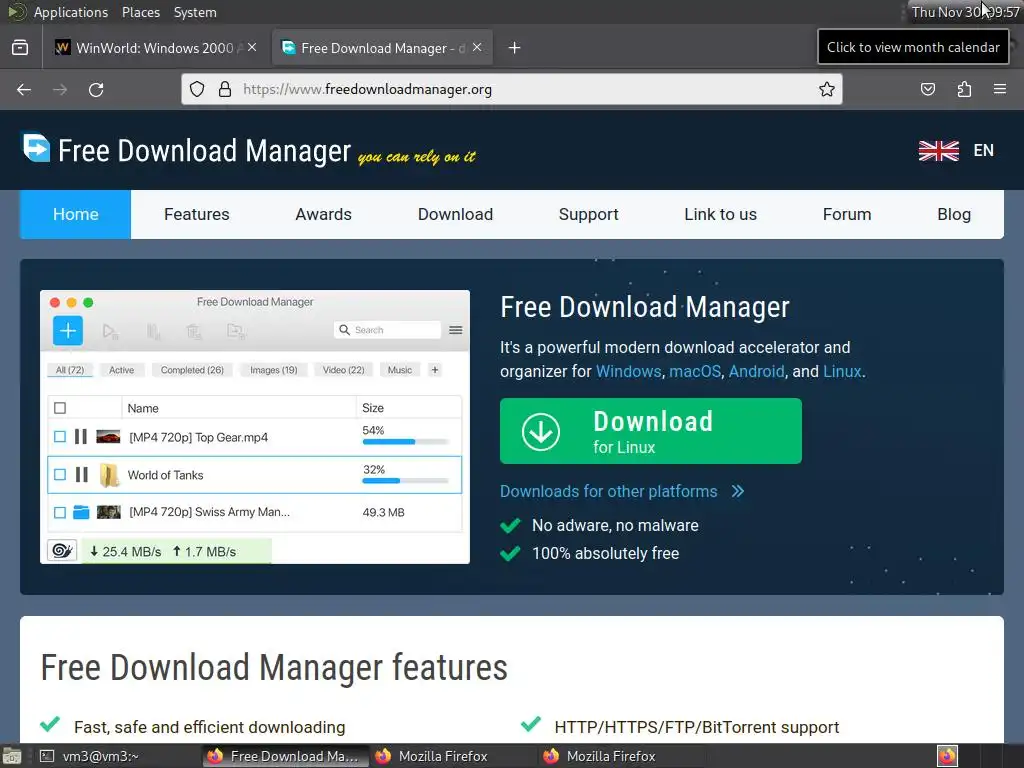Open the Forum navigation item
1024x768 pixels.
point(847,214)
